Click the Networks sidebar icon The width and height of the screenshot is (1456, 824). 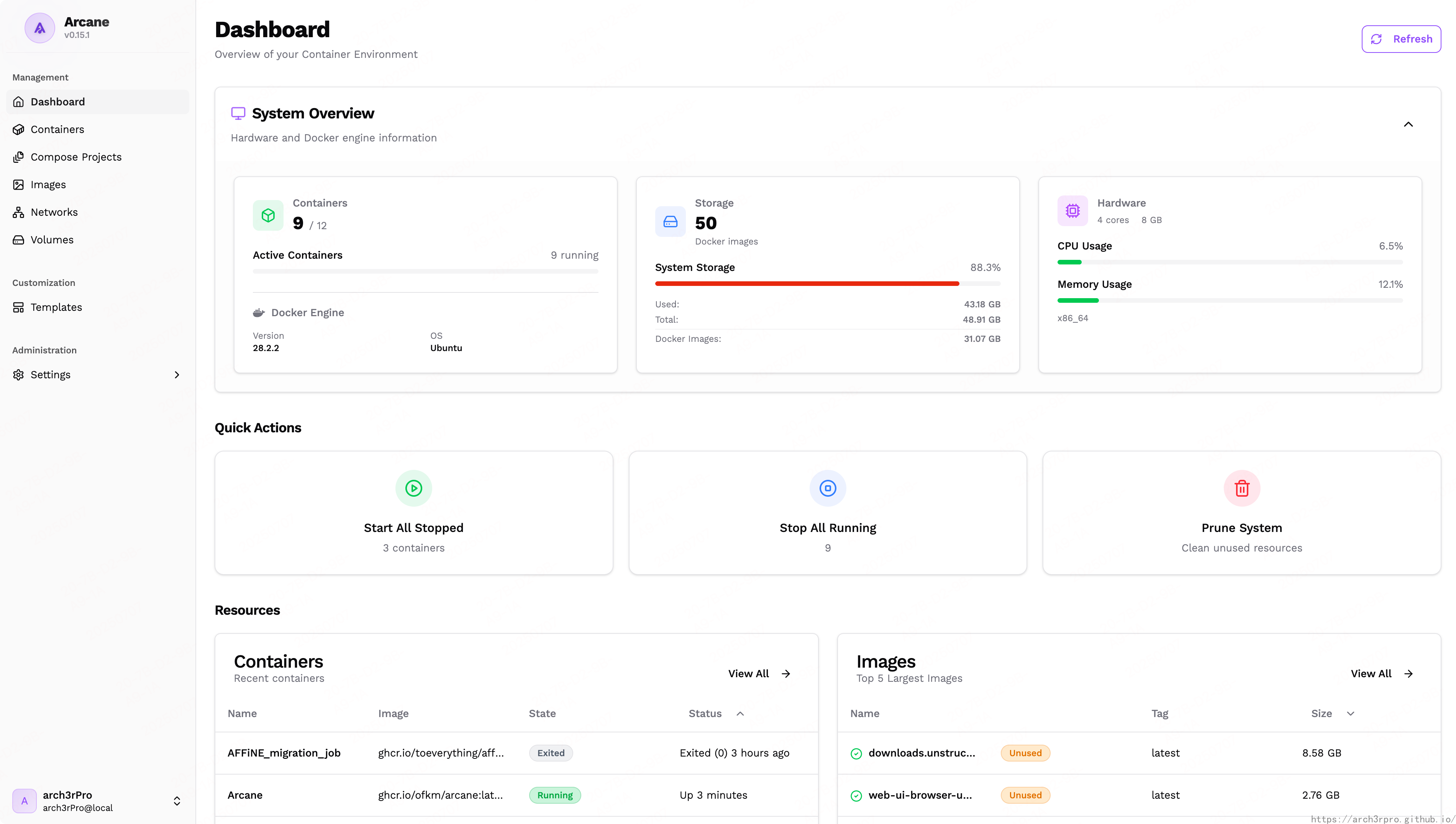pos(19,212)
